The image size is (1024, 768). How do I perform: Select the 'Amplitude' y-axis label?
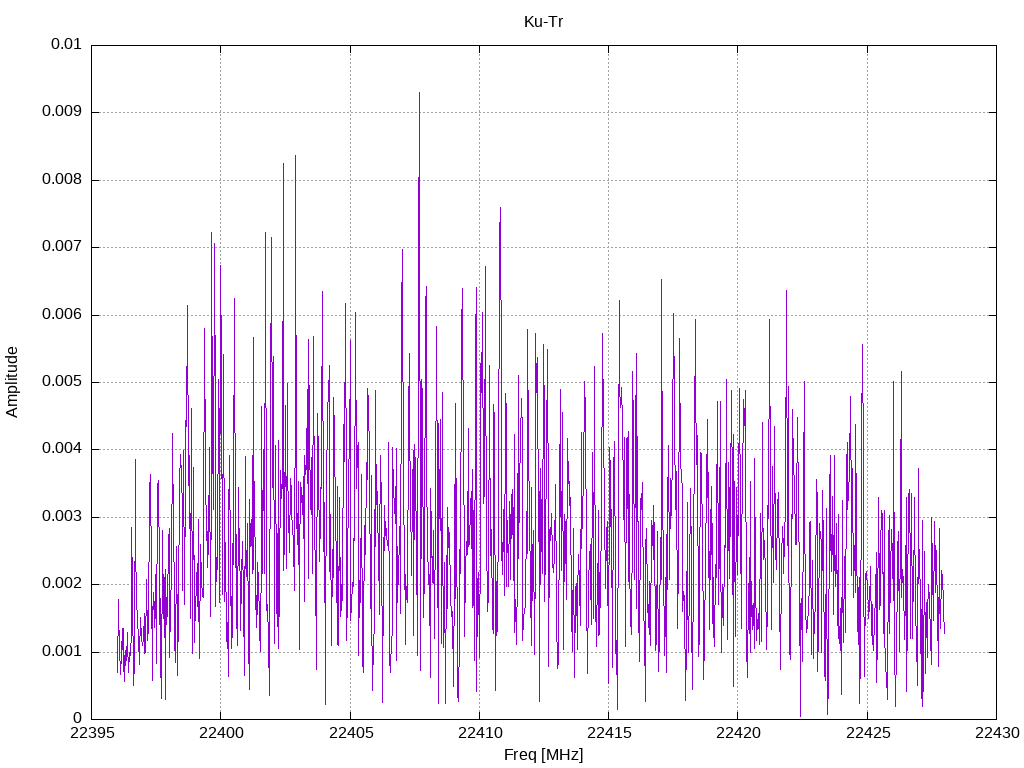12,382
